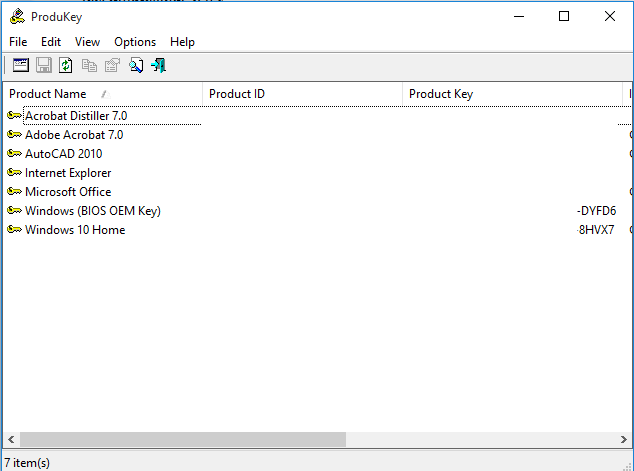Open the Edit menu

(x=51, y=42)
